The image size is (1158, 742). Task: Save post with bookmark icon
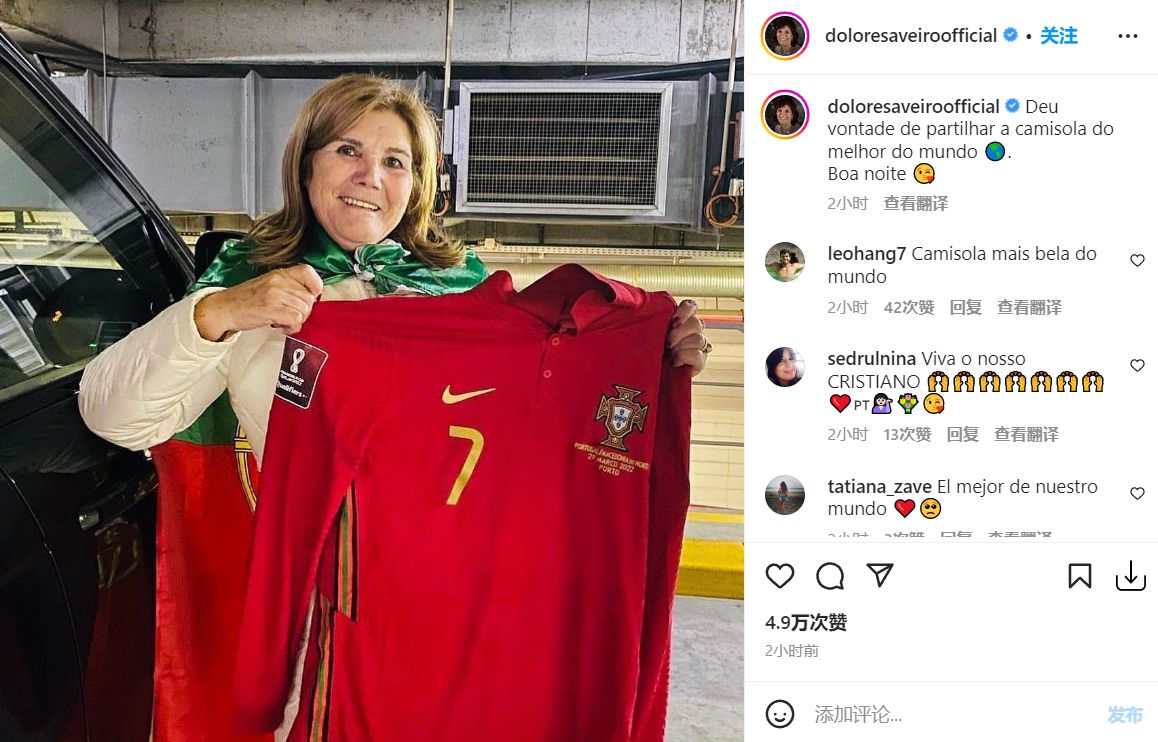coord(1080,576)
